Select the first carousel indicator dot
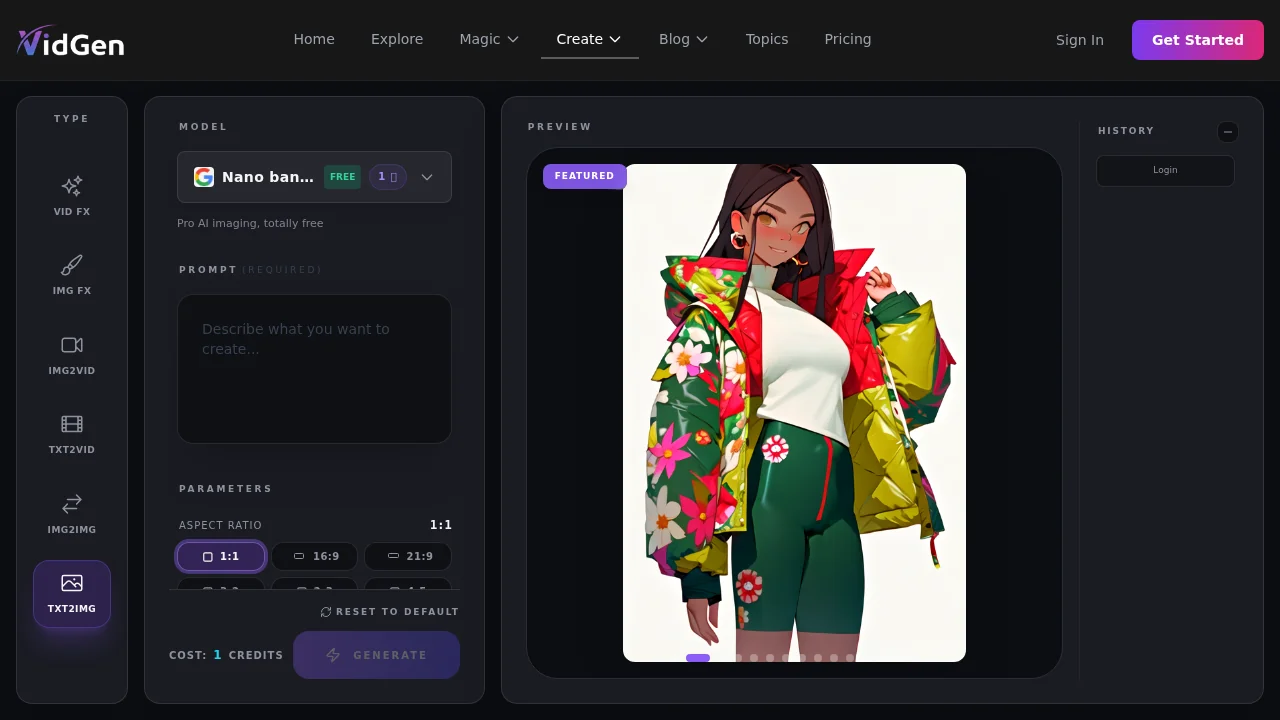 point(697,658)
